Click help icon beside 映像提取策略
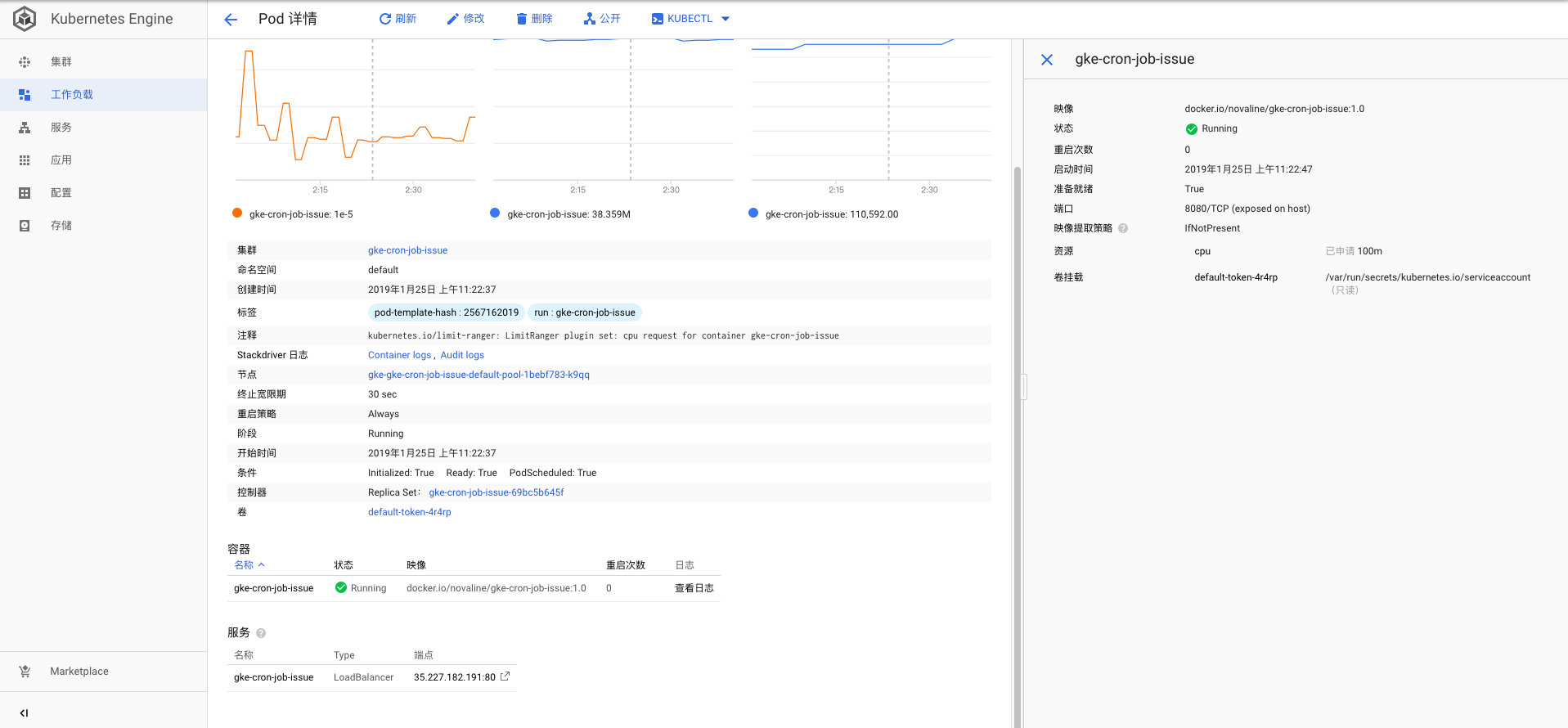 (x=1123, y=229)
